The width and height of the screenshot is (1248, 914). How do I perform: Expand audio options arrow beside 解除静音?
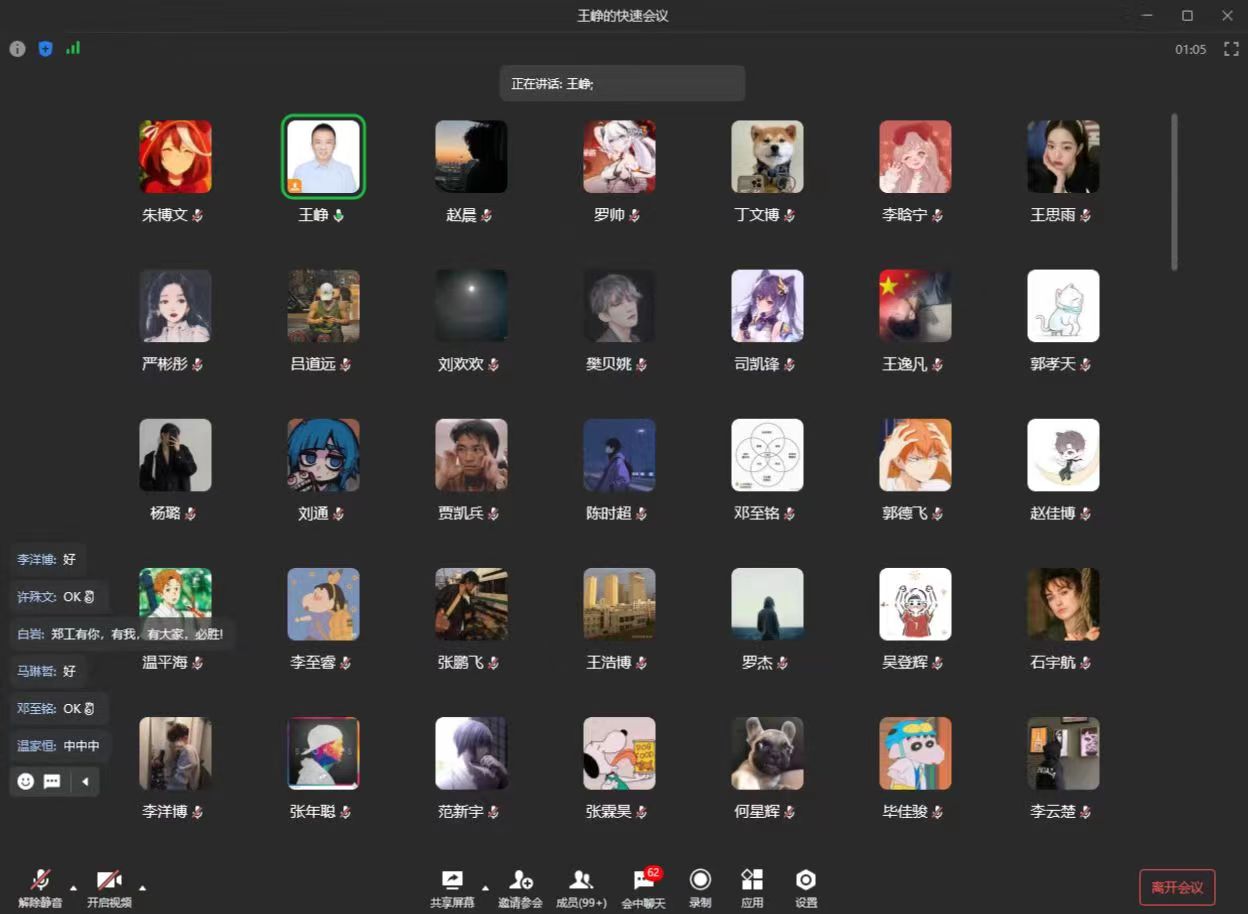pos(73,887)
